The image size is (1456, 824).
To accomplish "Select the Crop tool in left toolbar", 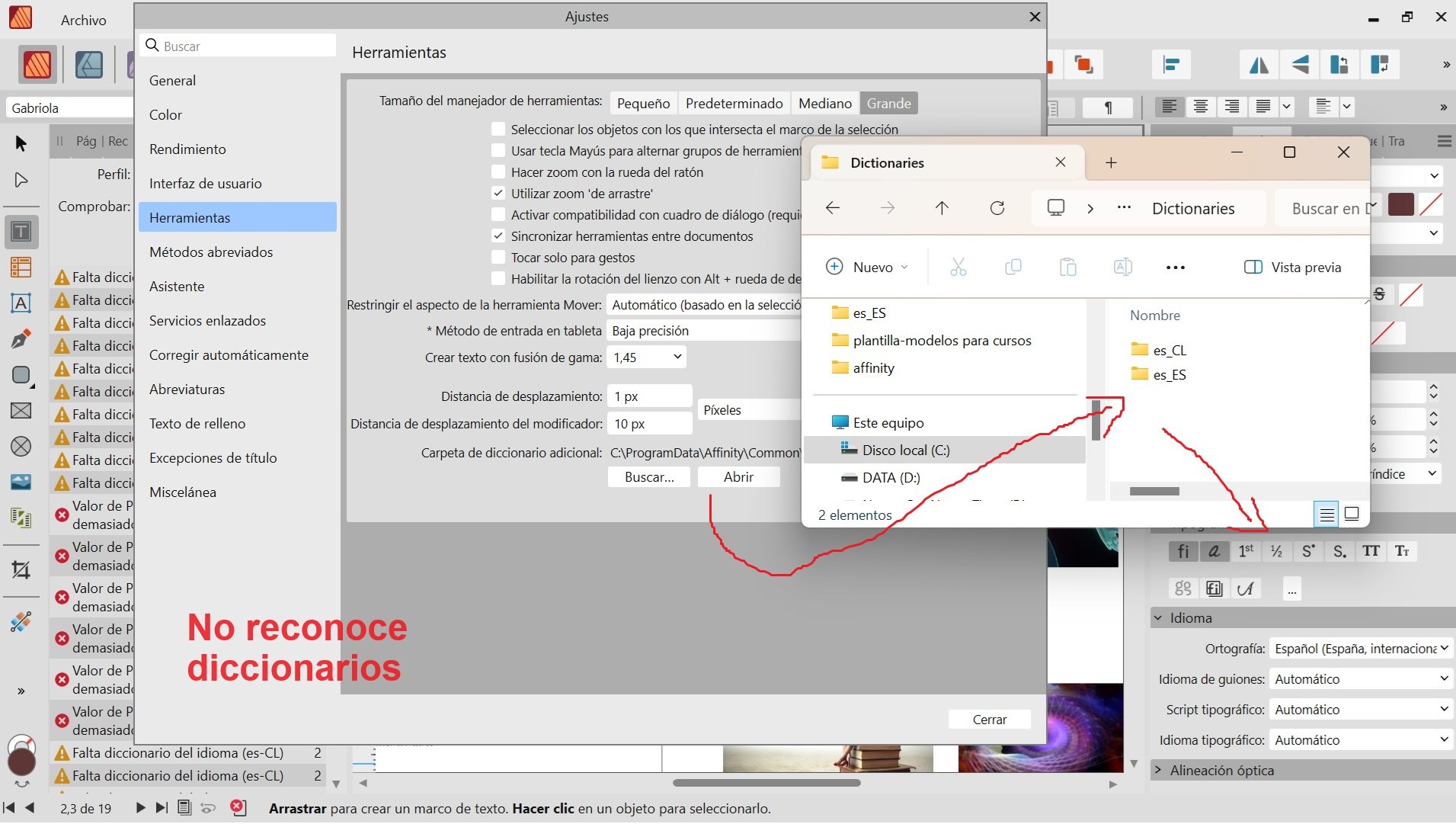I will coord(21,569).
